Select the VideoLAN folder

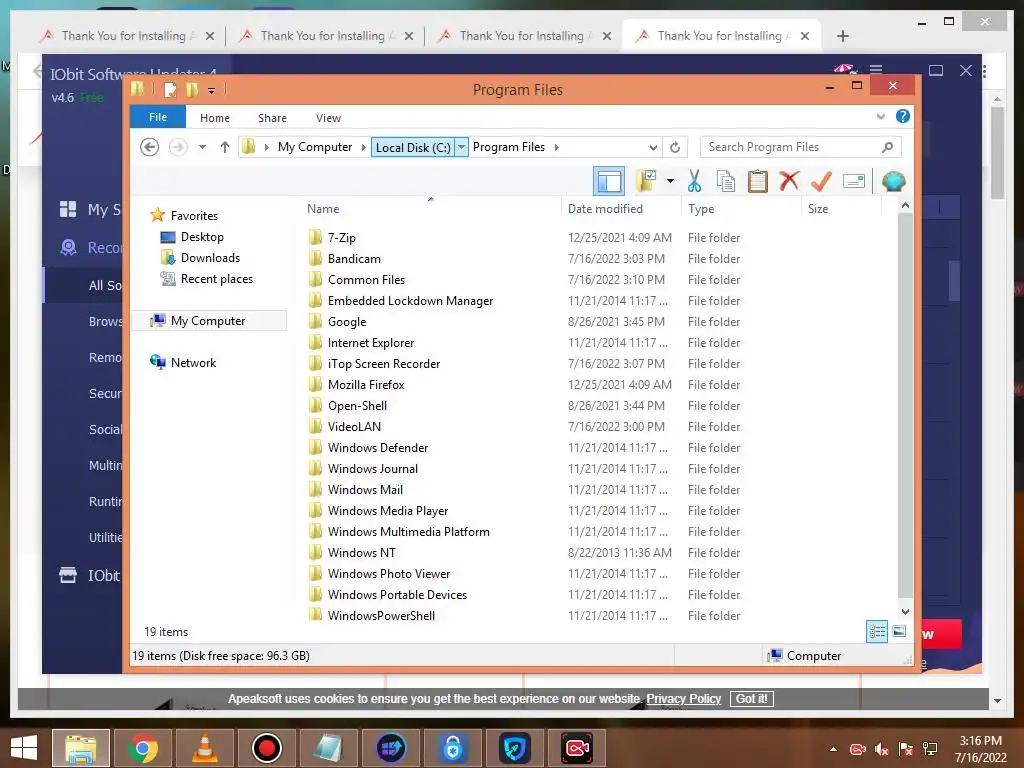354,426
